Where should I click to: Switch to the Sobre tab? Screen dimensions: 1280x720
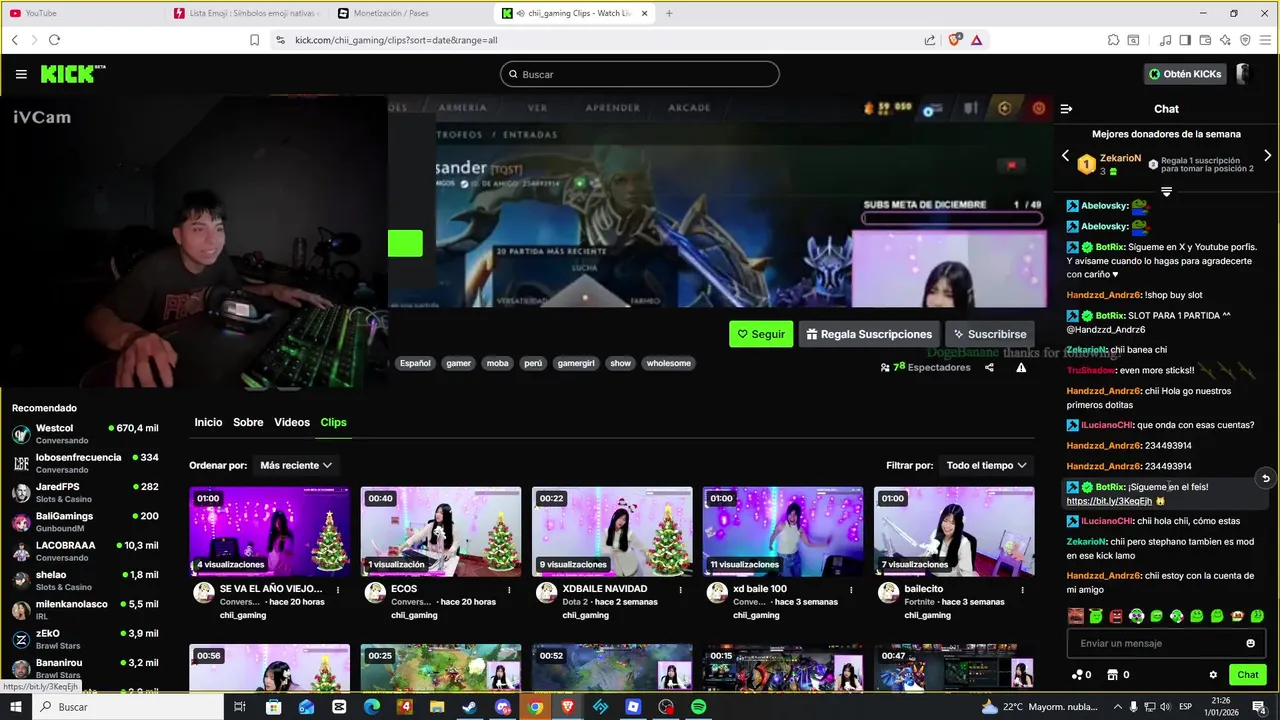tap(248, 422)
